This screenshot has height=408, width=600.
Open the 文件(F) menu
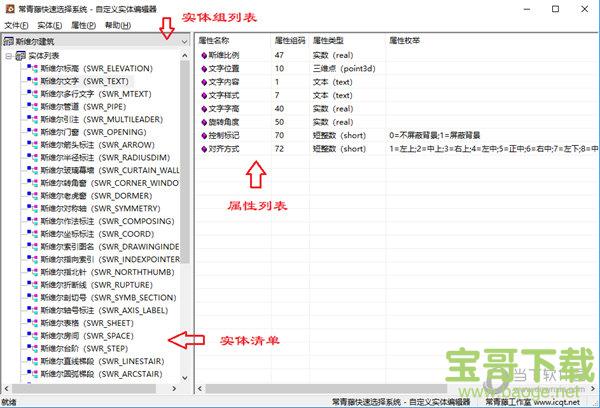16,25
